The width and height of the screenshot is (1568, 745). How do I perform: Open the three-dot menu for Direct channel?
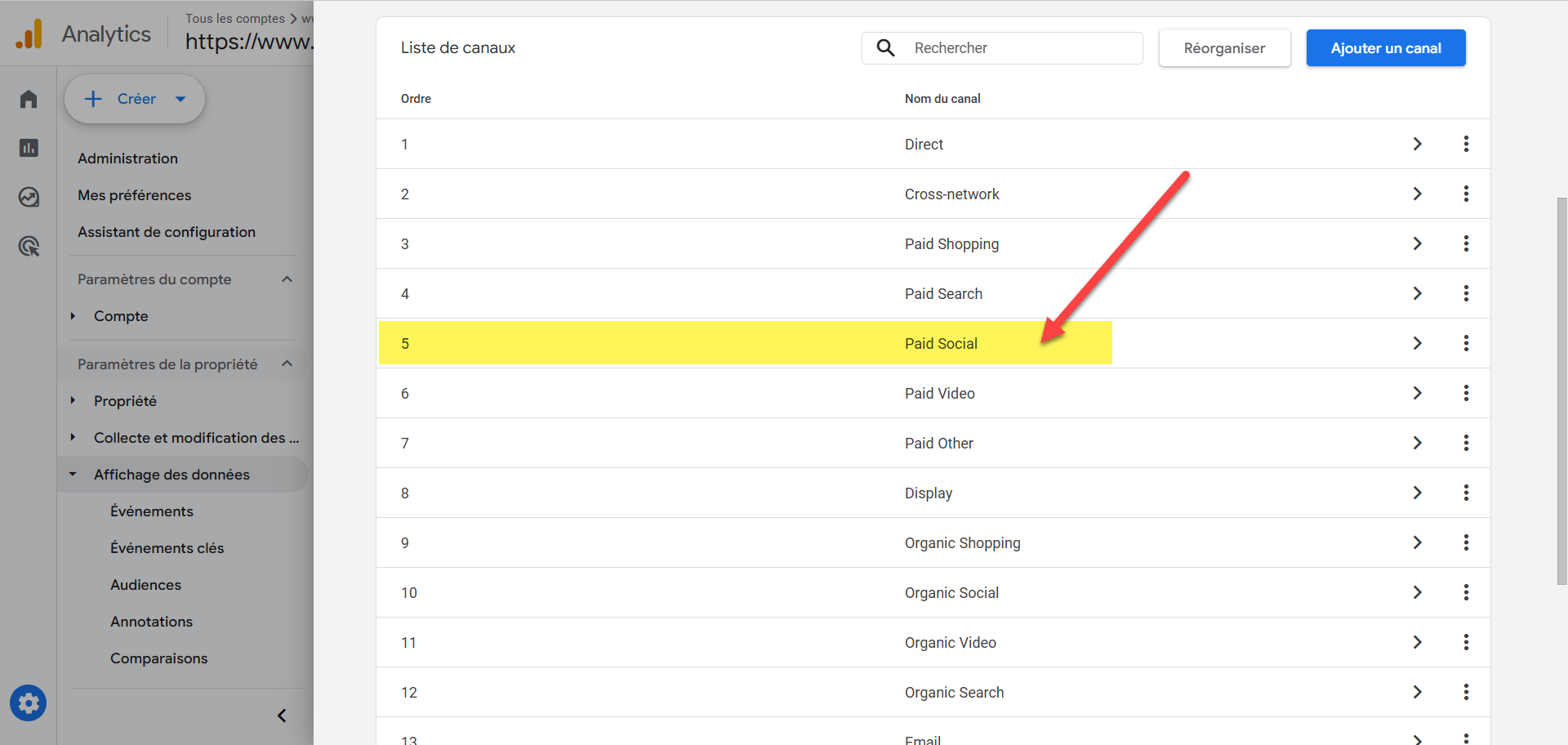pos(1466,144)
